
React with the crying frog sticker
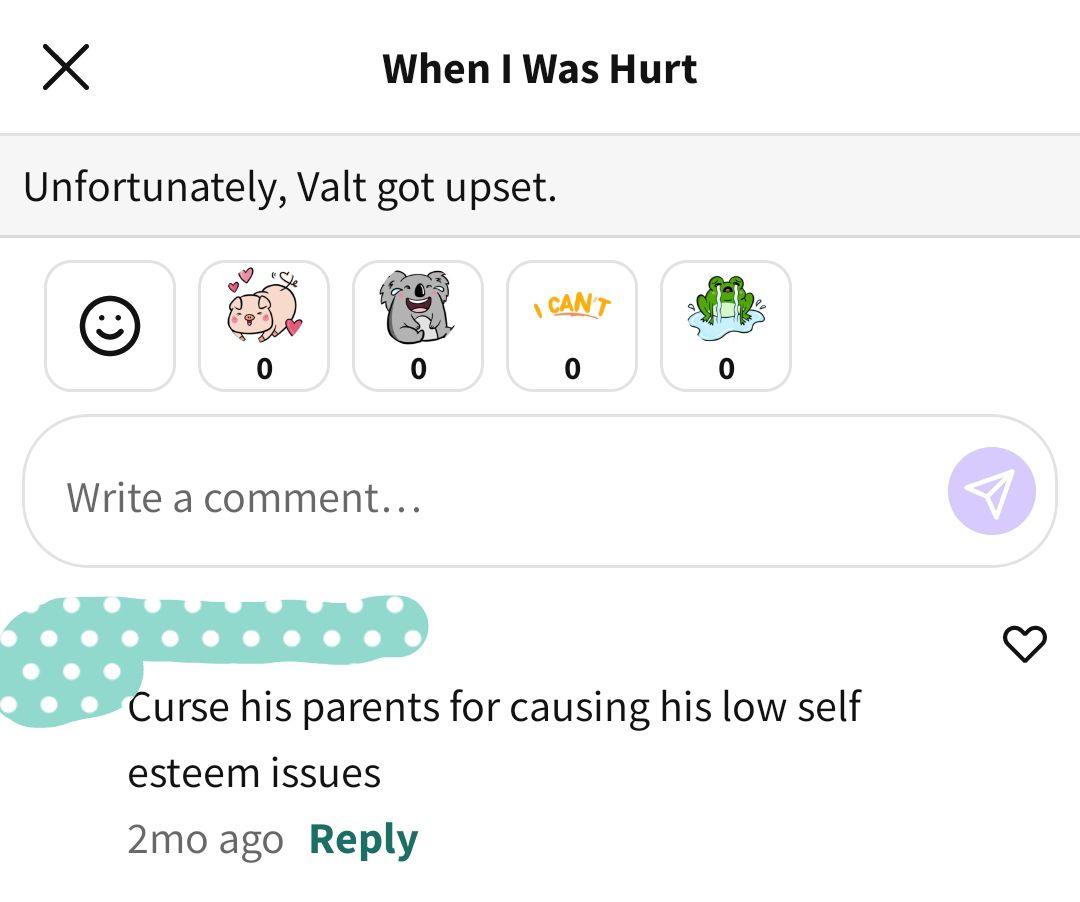coord(726,326)
